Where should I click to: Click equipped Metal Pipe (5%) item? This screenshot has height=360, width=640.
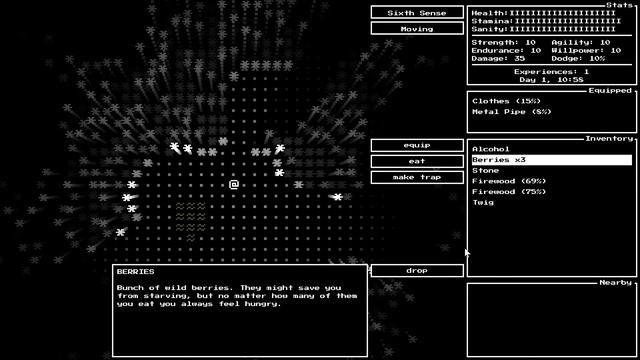click(511, 111)
